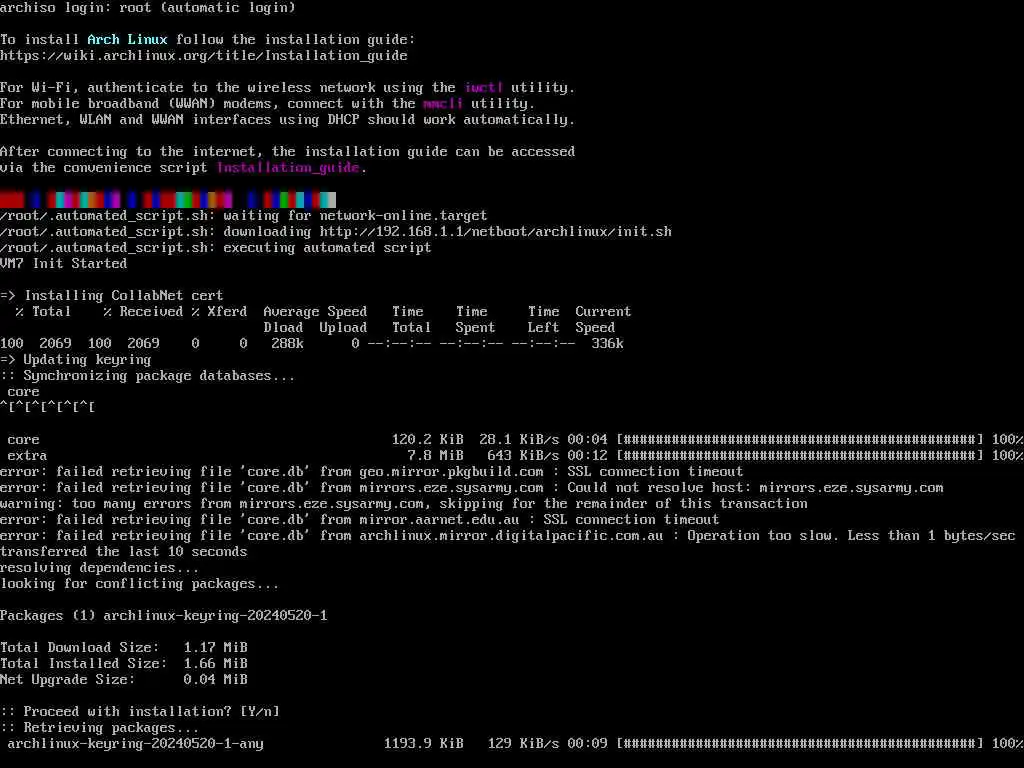Screen dimensions: 1024x768
Task: Click the 'Total Download Size' value 1.17 MiB
Action: coord(216,647)
